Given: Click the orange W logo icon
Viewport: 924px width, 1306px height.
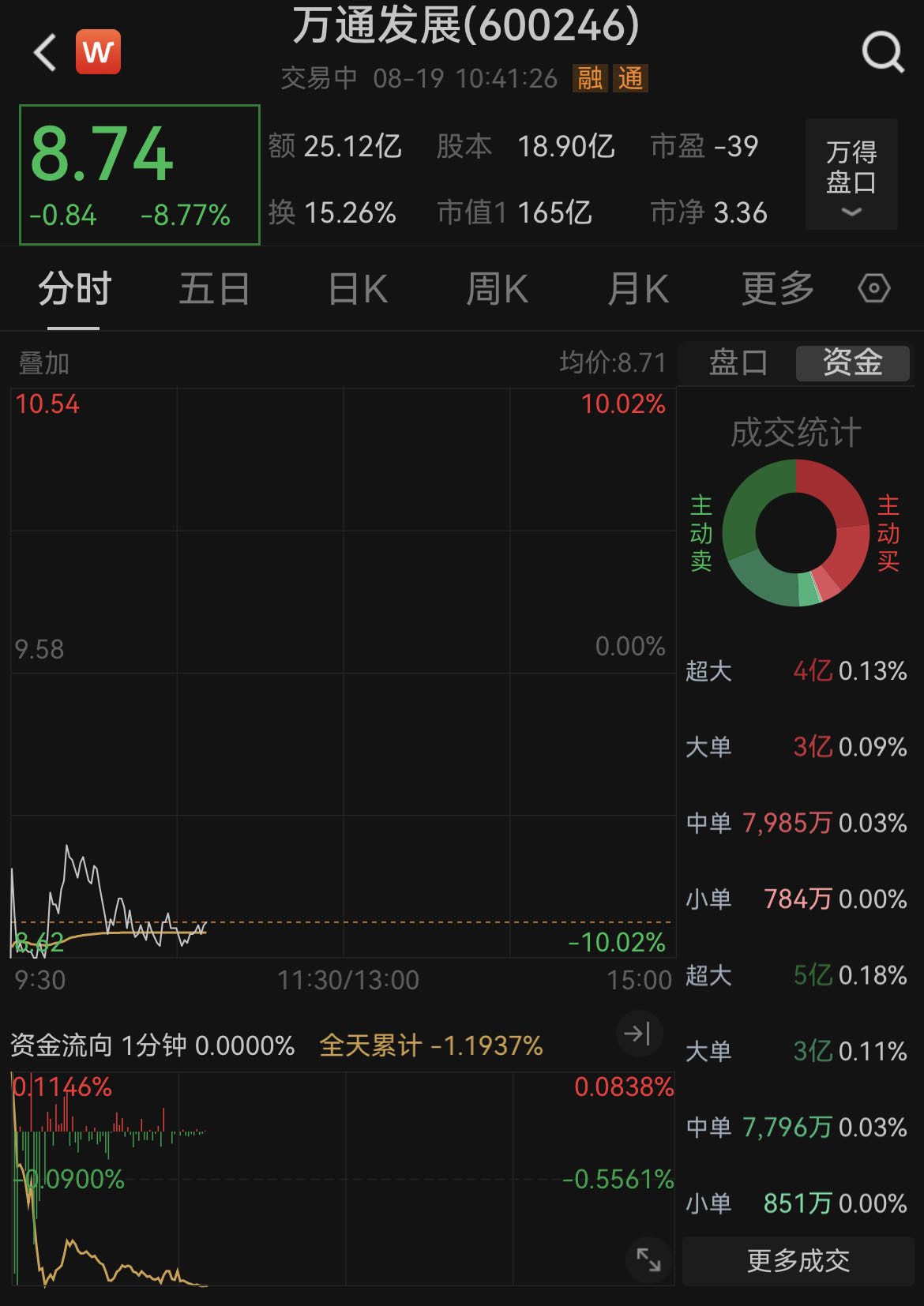Looking at the screenshot, I should (x=98, y=52).
